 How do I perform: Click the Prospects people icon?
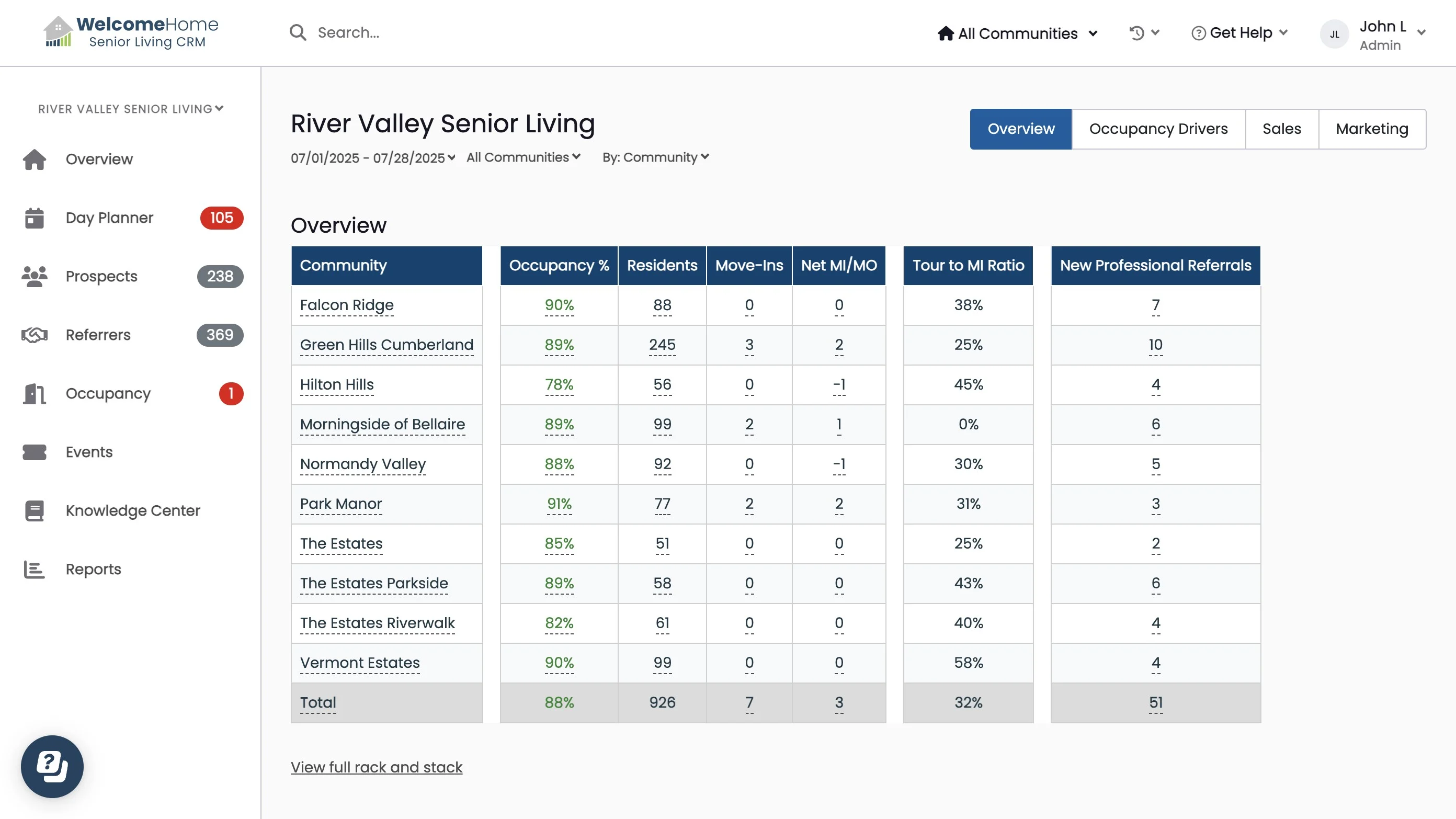(x=35, y=276)
